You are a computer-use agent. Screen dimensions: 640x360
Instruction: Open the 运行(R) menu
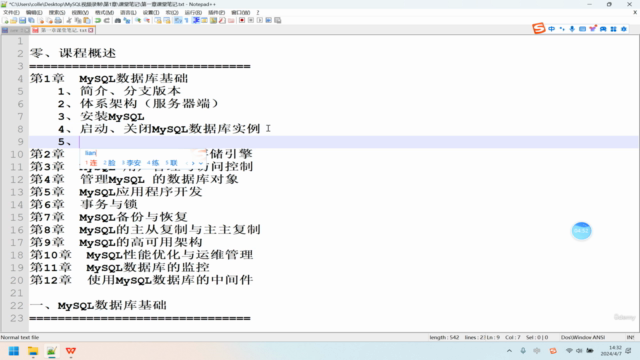[193, 13]
